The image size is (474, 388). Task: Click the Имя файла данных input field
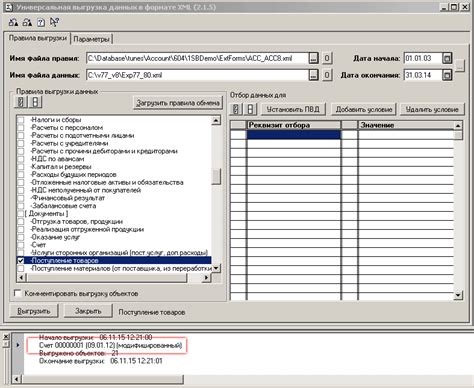[x=197, y=75]
